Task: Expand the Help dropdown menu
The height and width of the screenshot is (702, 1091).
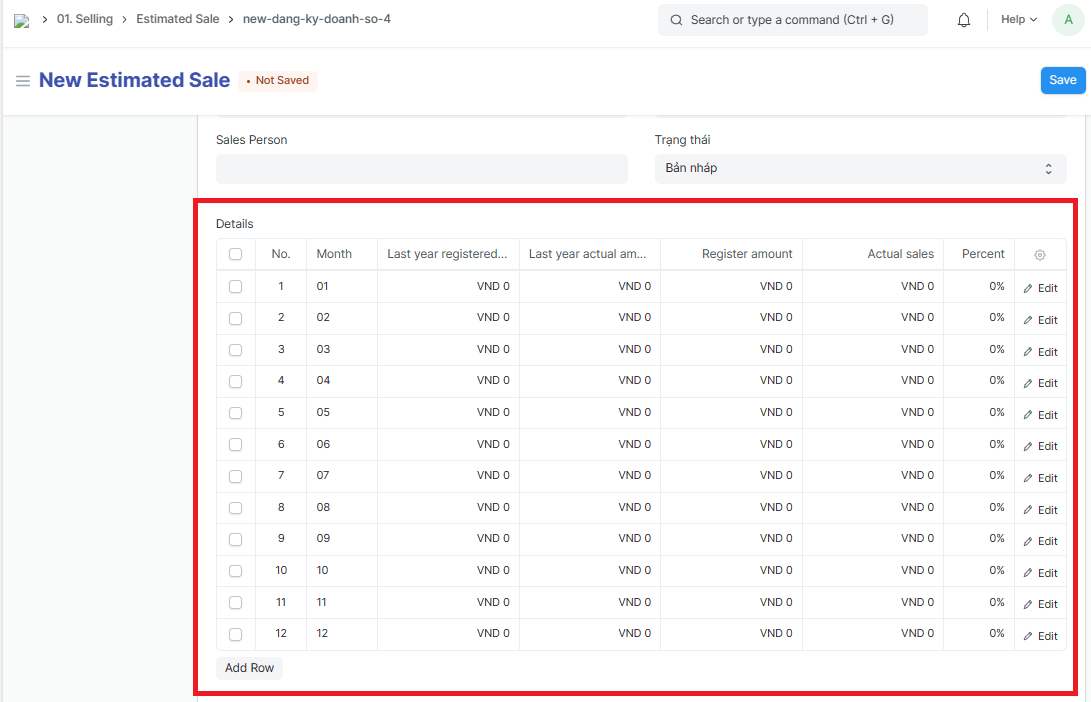Action: pyautogui.click(x=1019, y=20)
